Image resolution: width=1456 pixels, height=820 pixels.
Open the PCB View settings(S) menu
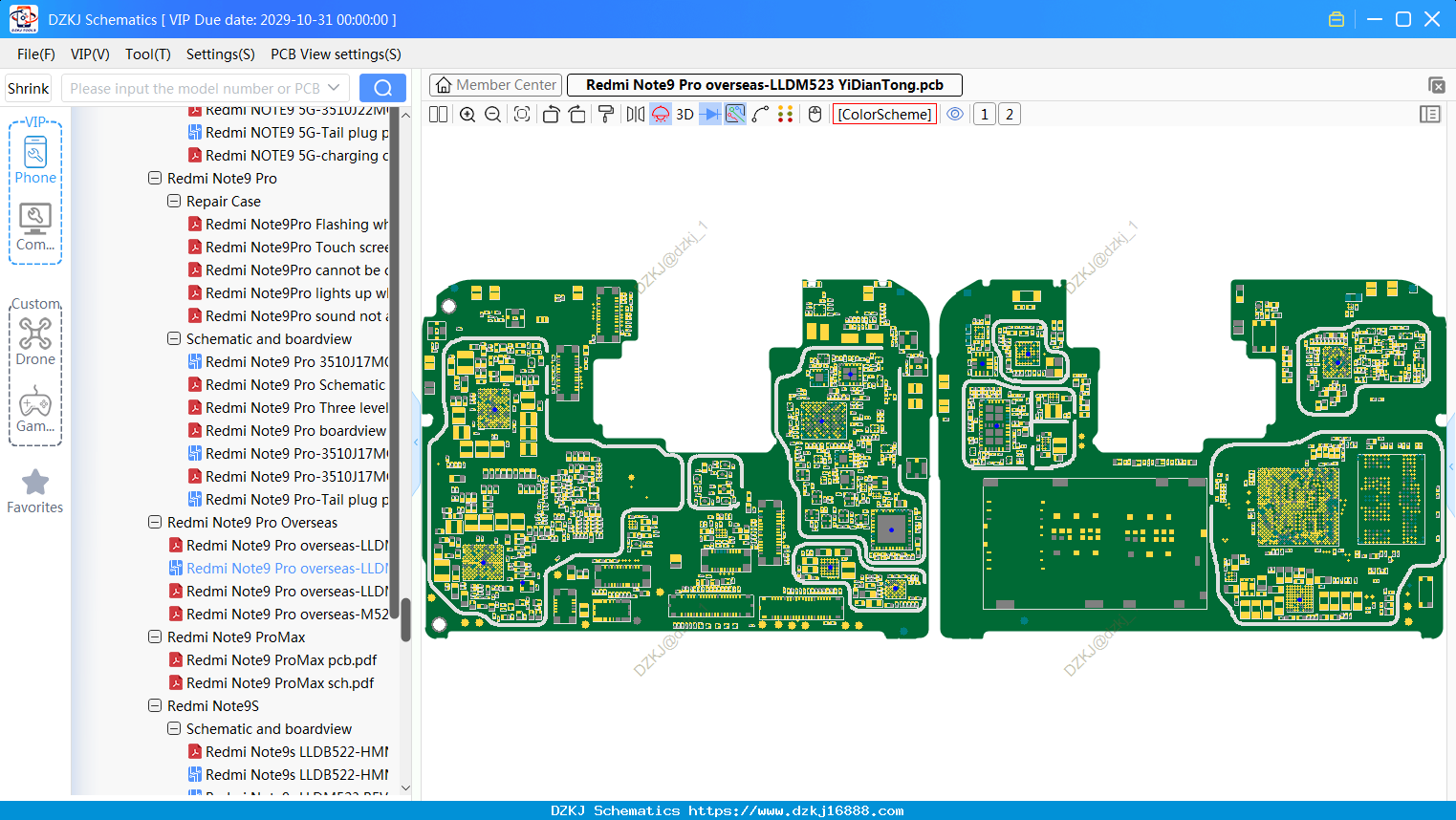coord(336,54)
